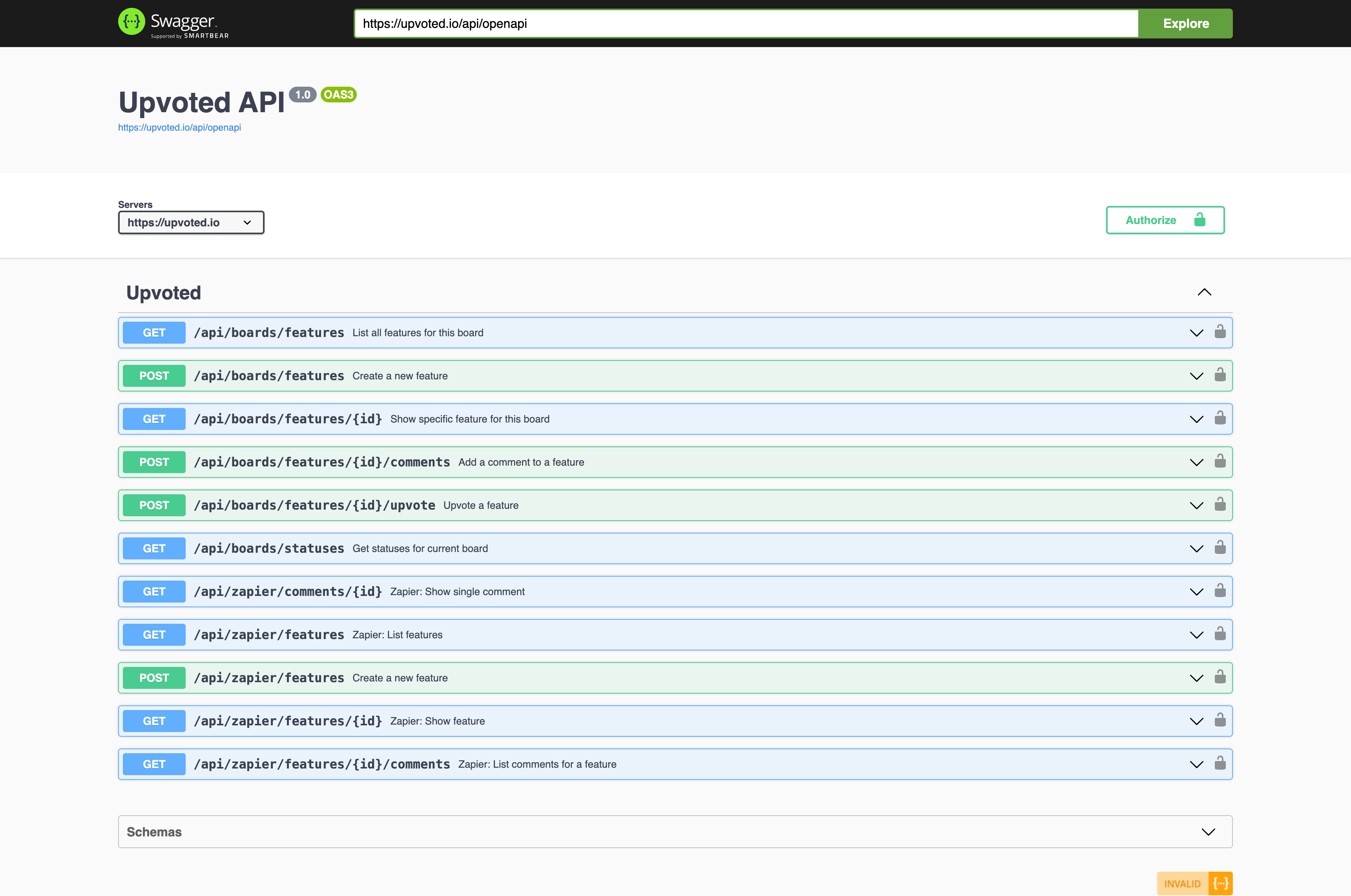Click lock icon on the upvote endpoint row
Image resolution: width=1351 pixels, height=896 pixels.
pyautogui.click(x=1220, y=504)
